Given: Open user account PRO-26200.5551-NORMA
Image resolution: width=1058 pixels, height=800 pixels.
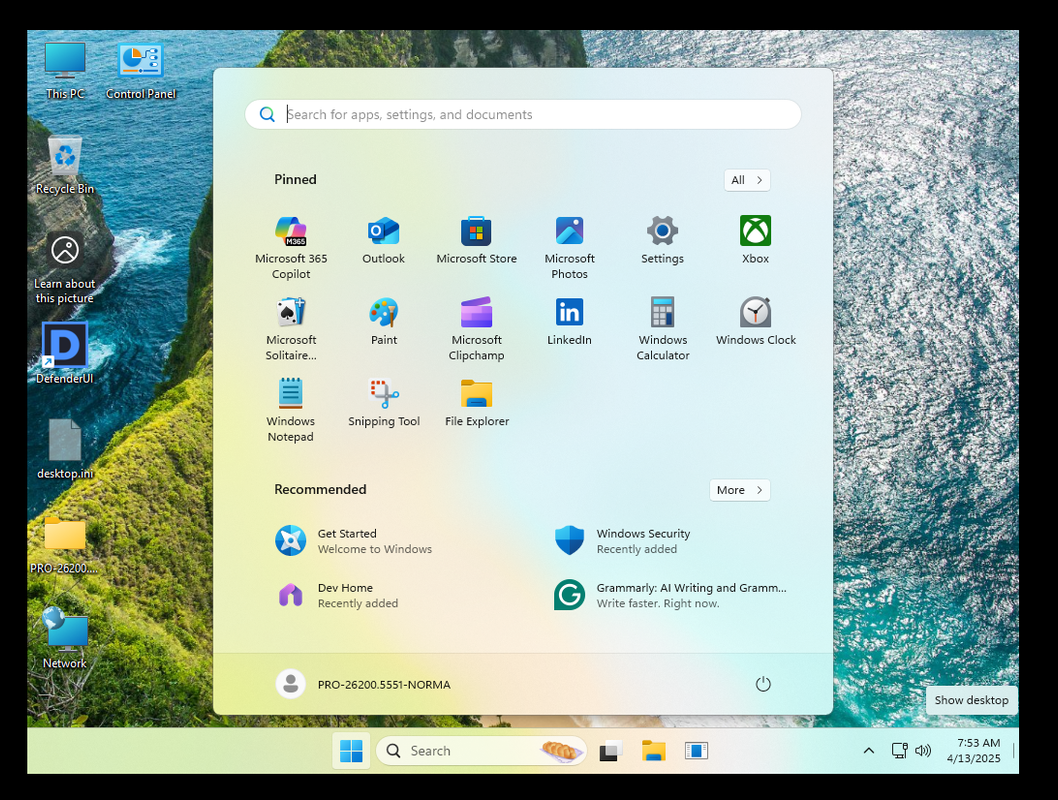Looking at the screenshot, I should (363, 684).
